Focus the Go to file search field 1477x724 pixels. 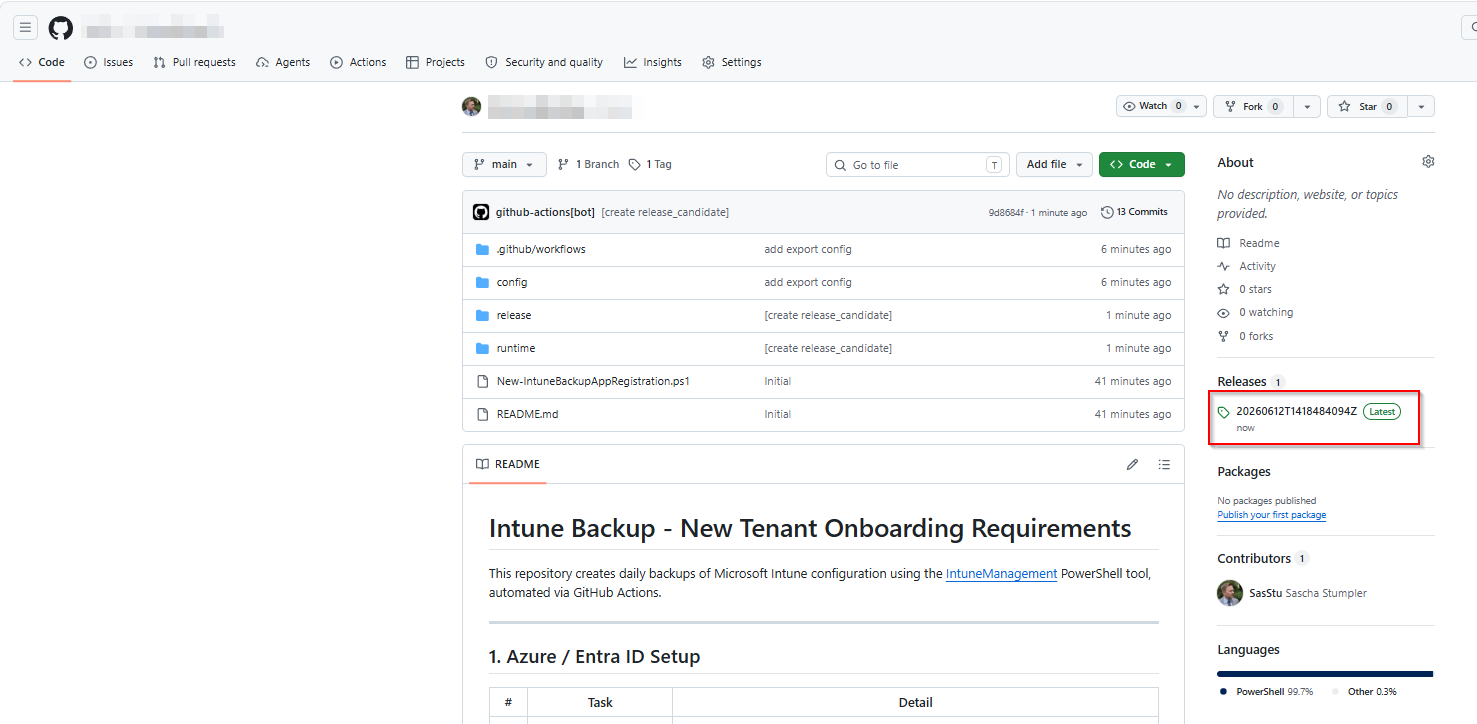(x=918, y=165)
